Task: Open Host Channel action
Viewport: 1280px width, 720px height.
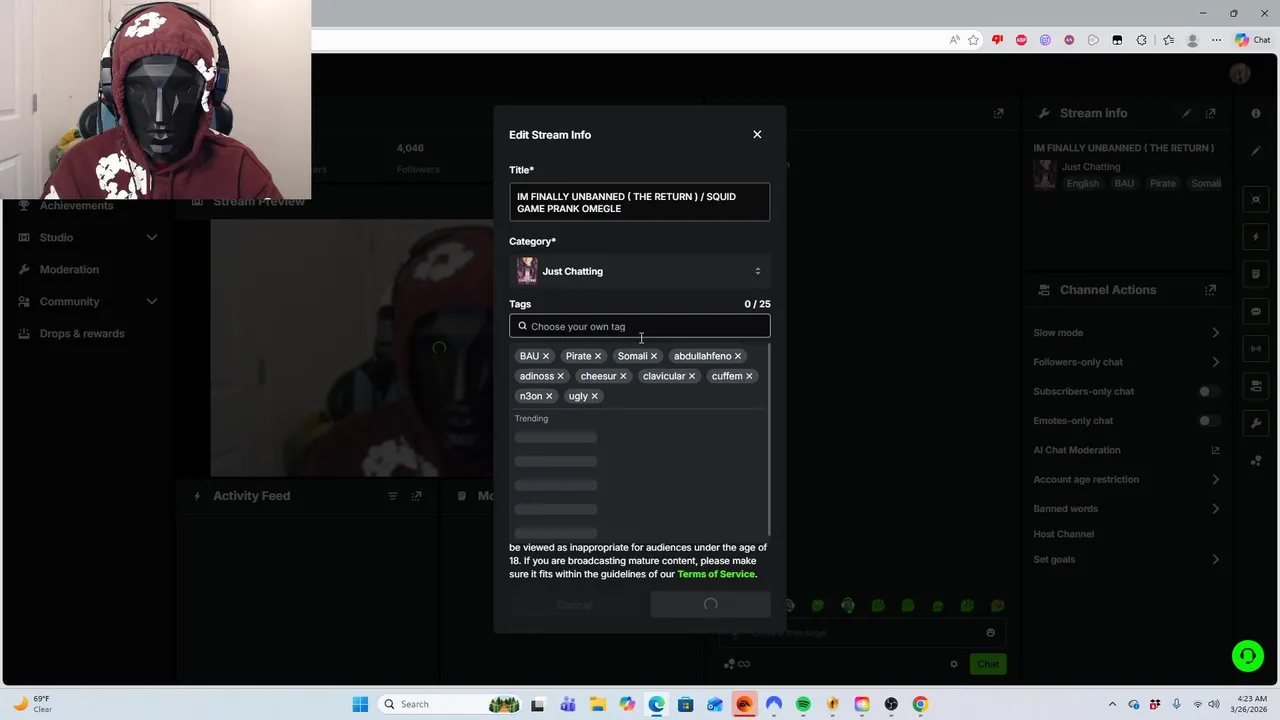Action: [x=1063, y=534]
